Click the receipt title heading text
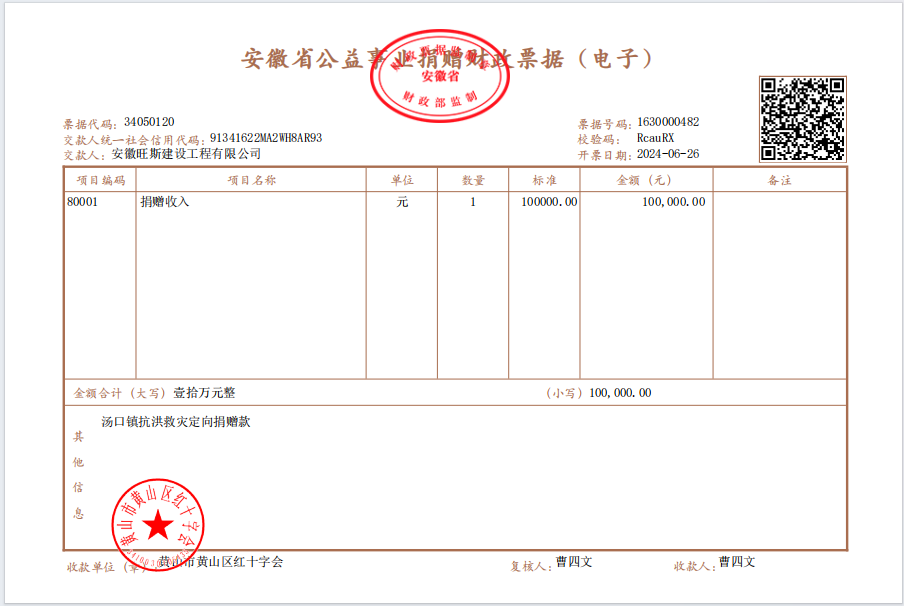Image resolution: width=904 pixels, height=606 pixels. (x=447, y=58)
